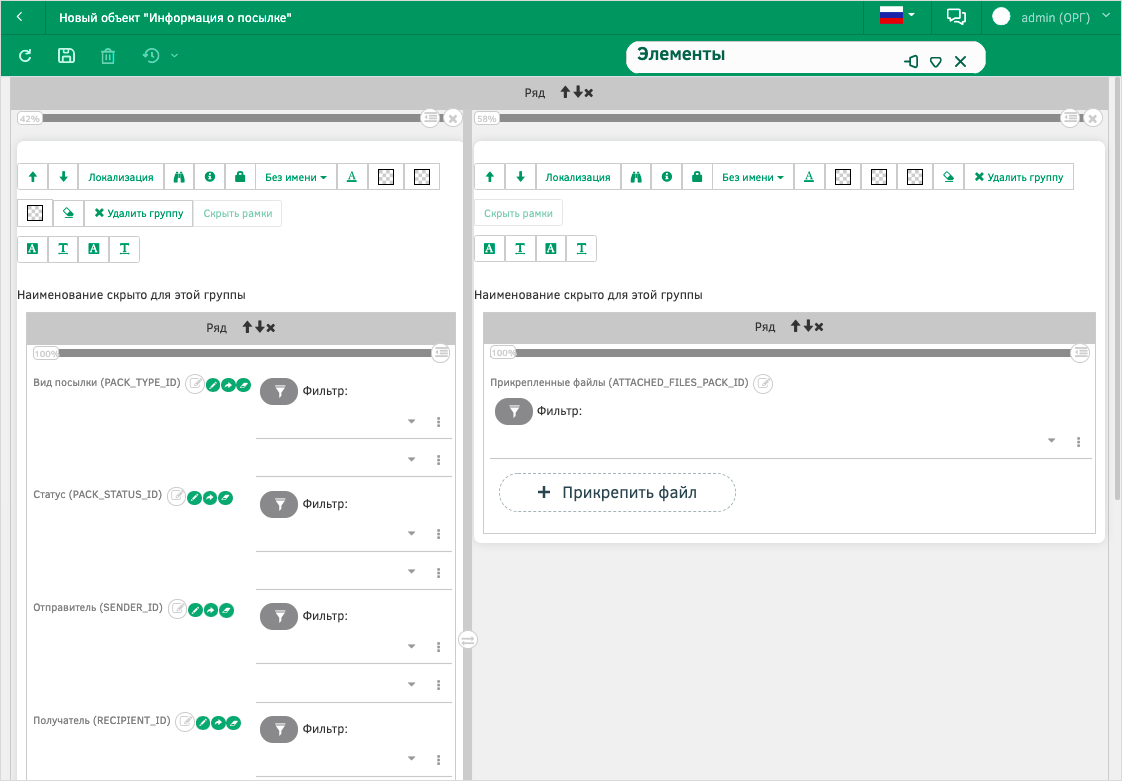The image size is (1122, 781).
Task: Move the top-level Ряд up
Action: click(x=565, y=92)
